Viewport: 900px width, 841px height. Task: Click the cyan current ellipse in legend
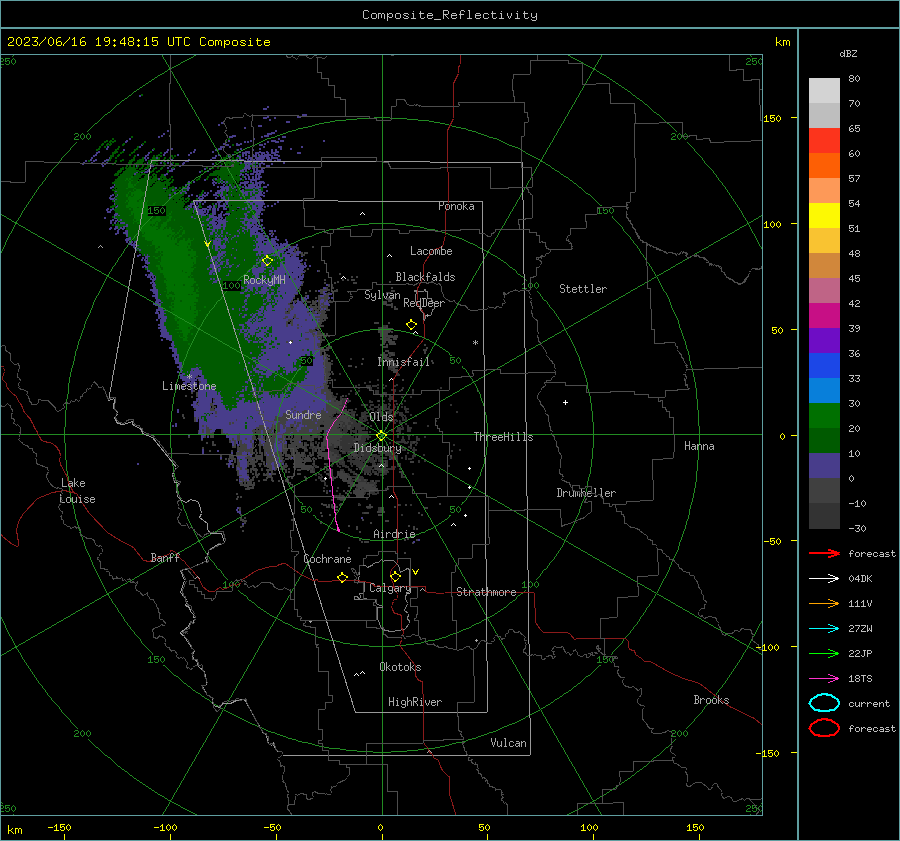[x=824, y=703]
